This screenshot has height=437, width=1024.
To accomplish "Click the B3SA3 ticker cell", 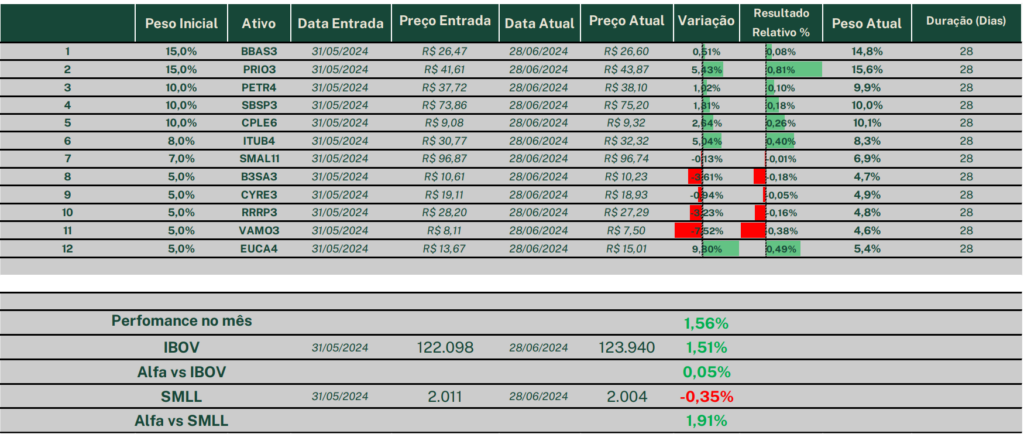I will [x=259, y=176].
